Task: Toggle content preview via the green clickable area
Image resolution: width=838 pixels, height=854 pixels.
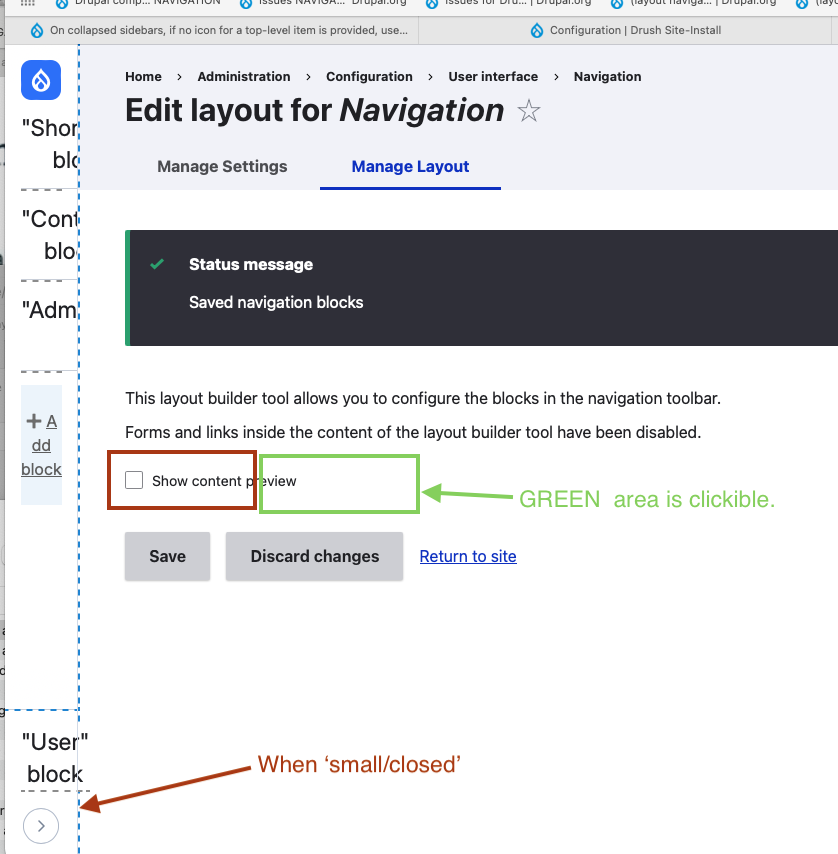Action: (338, 484)
